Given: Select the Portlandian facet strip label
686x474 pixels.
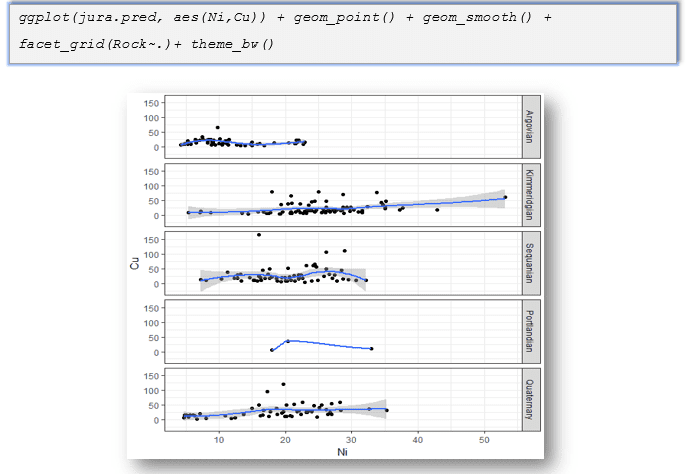Looking at the screenshot, I should [529, 331].
